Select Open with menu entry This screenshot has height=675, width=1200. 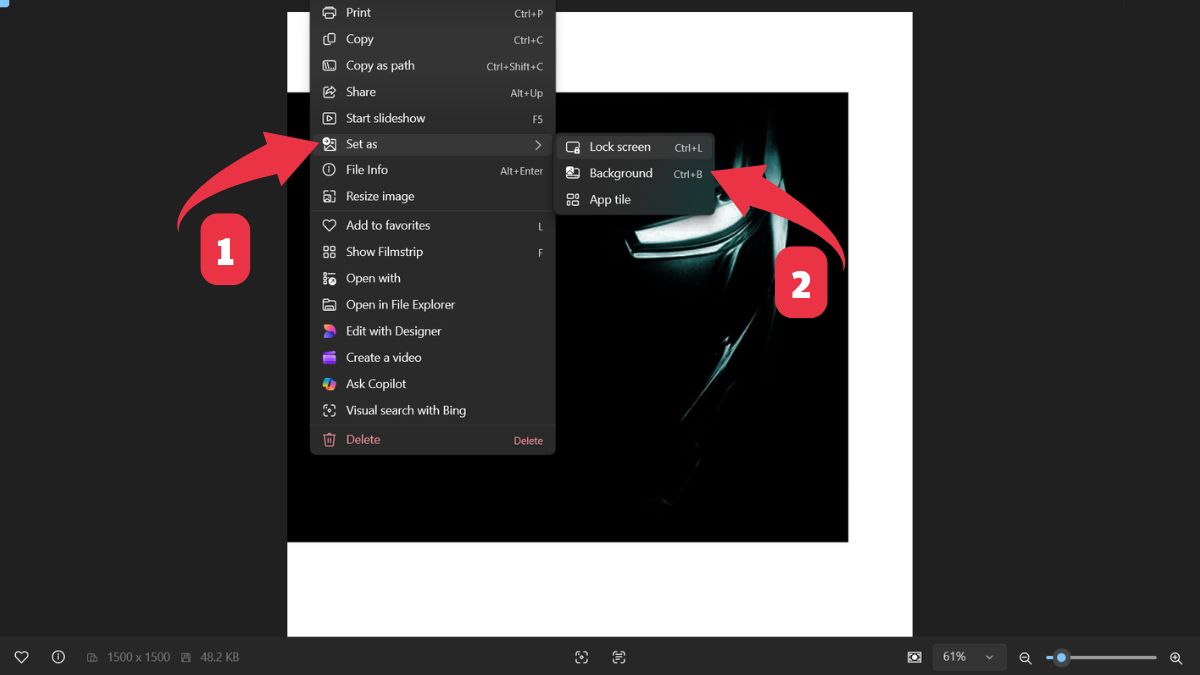coord(432,279)
